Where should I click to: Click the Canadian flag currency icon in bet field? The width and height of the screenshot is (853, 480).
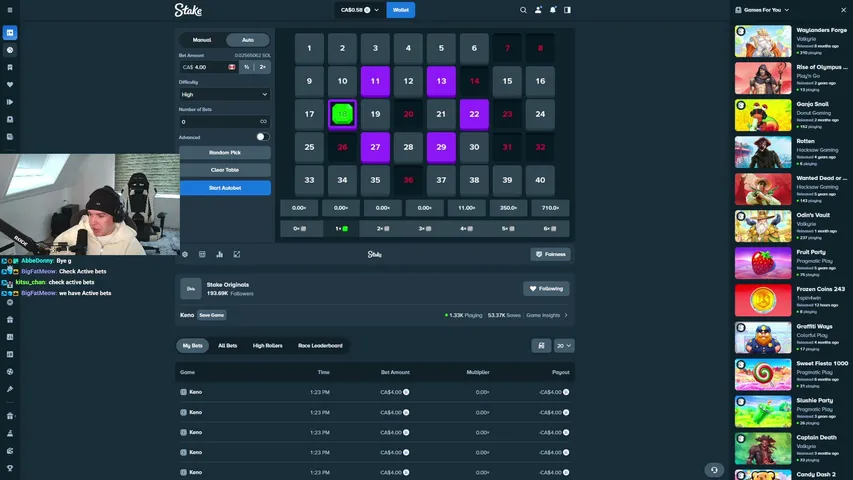click(232, 67)
